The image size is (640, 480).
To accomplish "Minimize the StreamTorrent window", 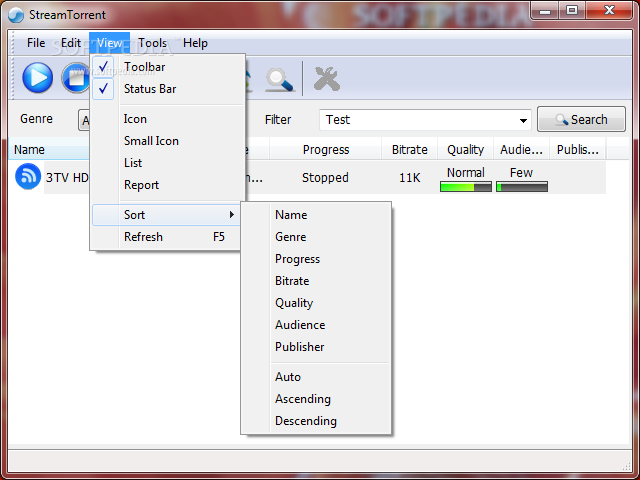I will tap(545, 11).
